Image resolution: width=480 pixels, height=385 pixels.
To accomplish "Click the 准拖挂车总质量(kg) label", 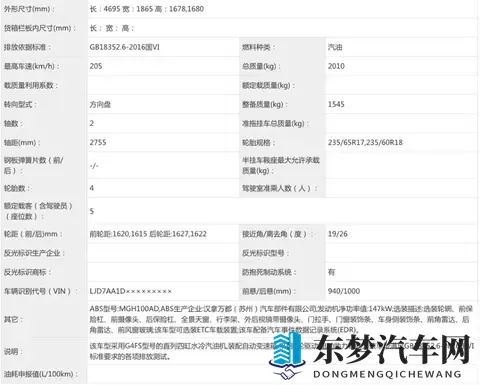I will point(276,124).
